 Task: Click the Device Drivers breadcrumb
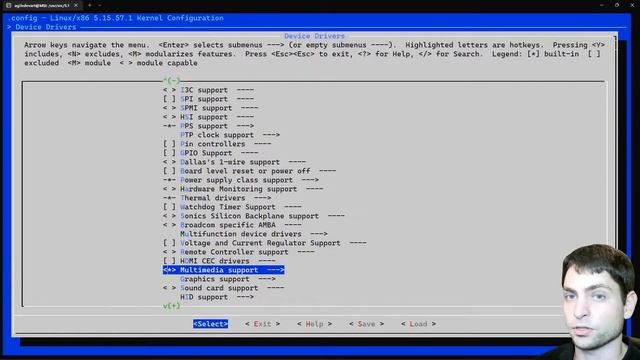coord(46,27)
